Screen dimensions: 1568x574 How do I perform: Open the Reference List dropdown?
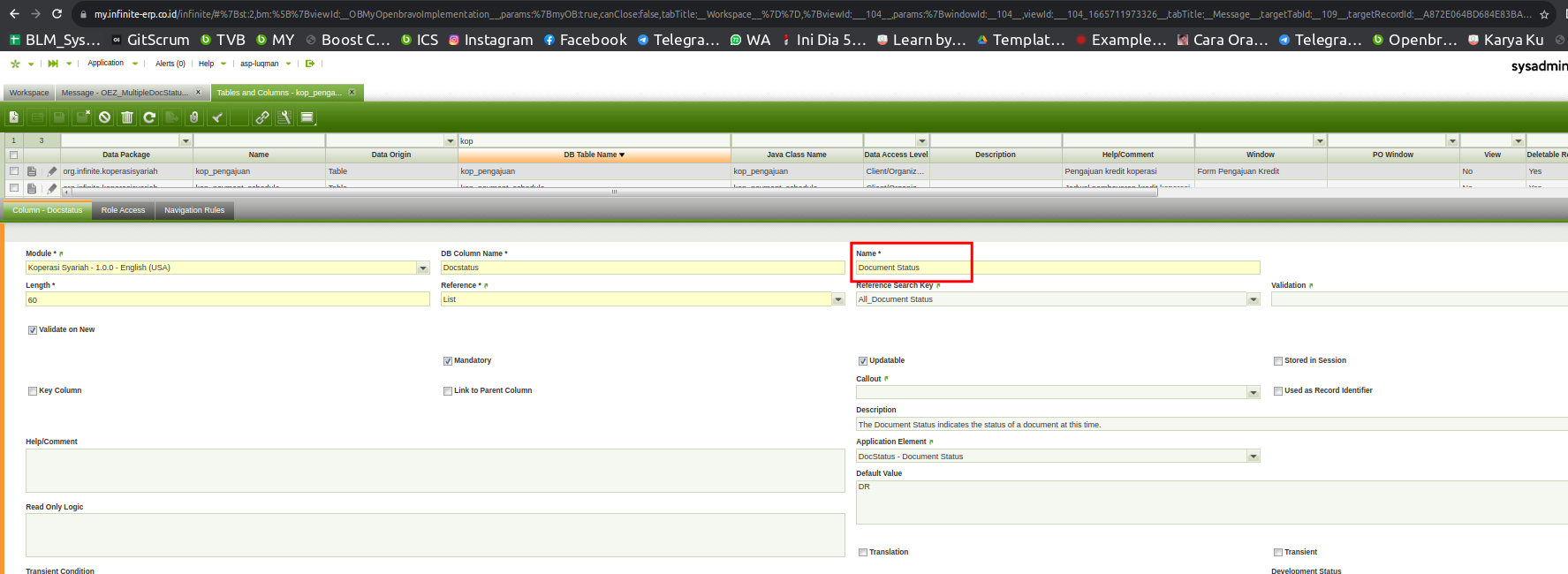(x=838, y=300)
